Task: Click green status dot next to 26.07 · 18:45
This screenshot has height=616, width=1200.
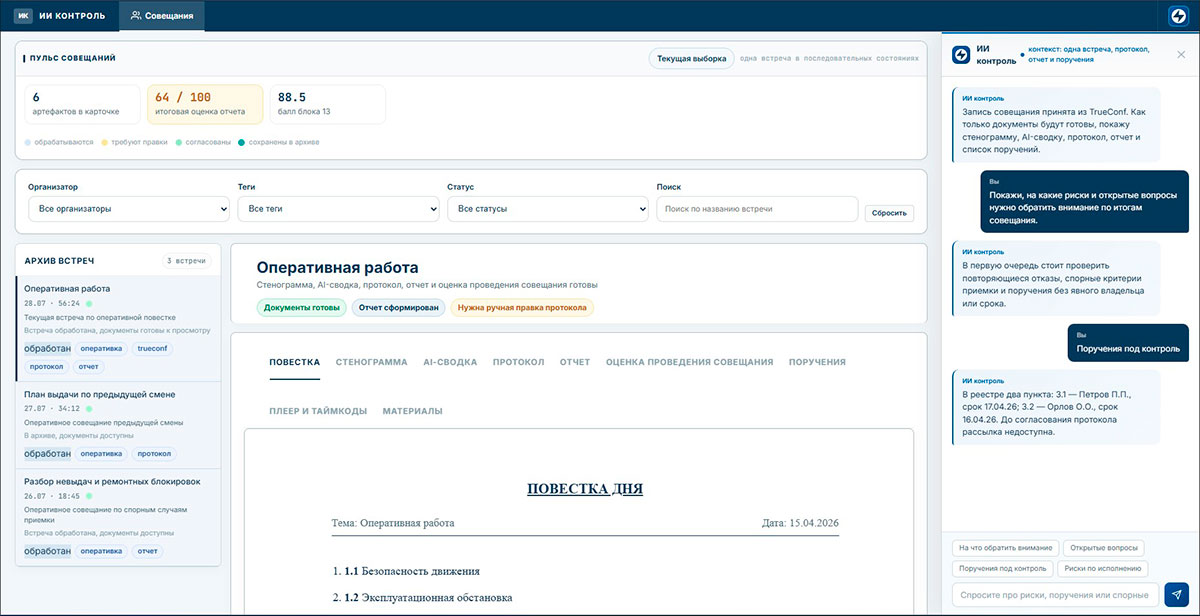Action: (x=89, y=496)
